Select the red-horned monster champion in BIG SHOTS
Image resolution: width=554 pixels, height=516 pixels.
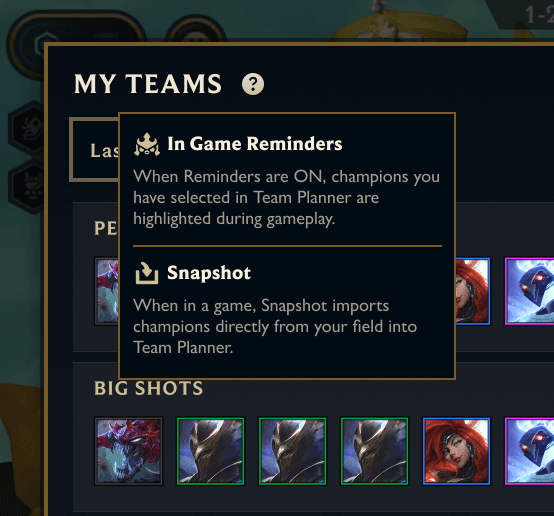(x=129, y=451)
